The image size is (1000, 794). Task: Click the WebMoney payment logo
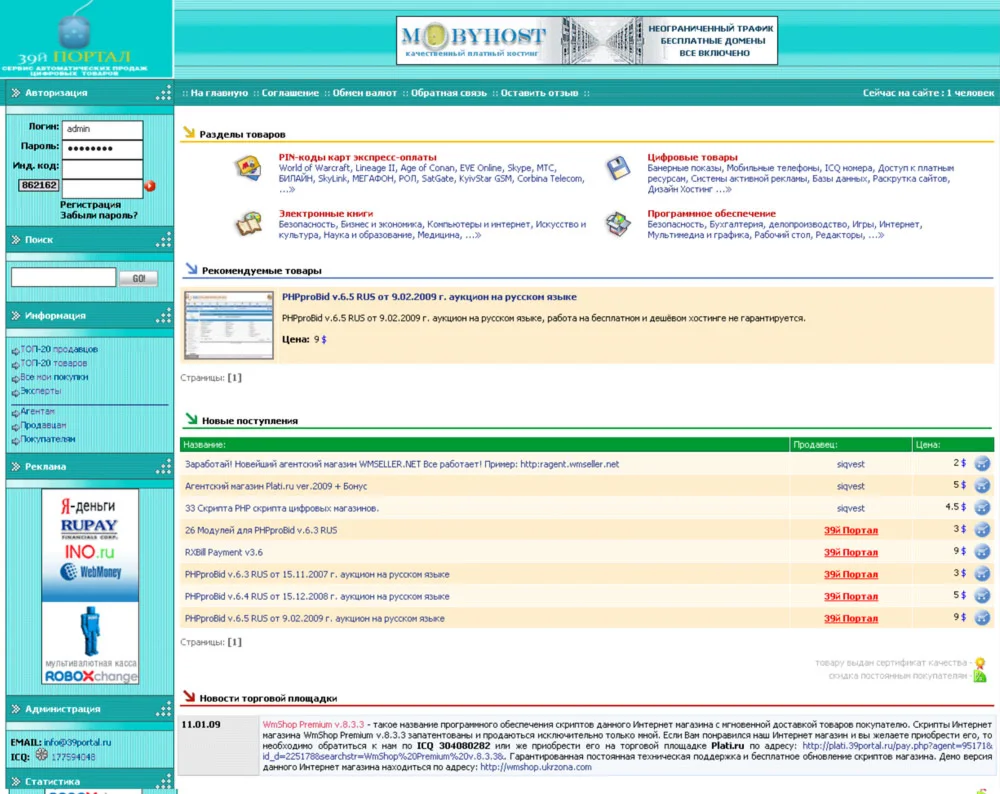tap(91, 572)
